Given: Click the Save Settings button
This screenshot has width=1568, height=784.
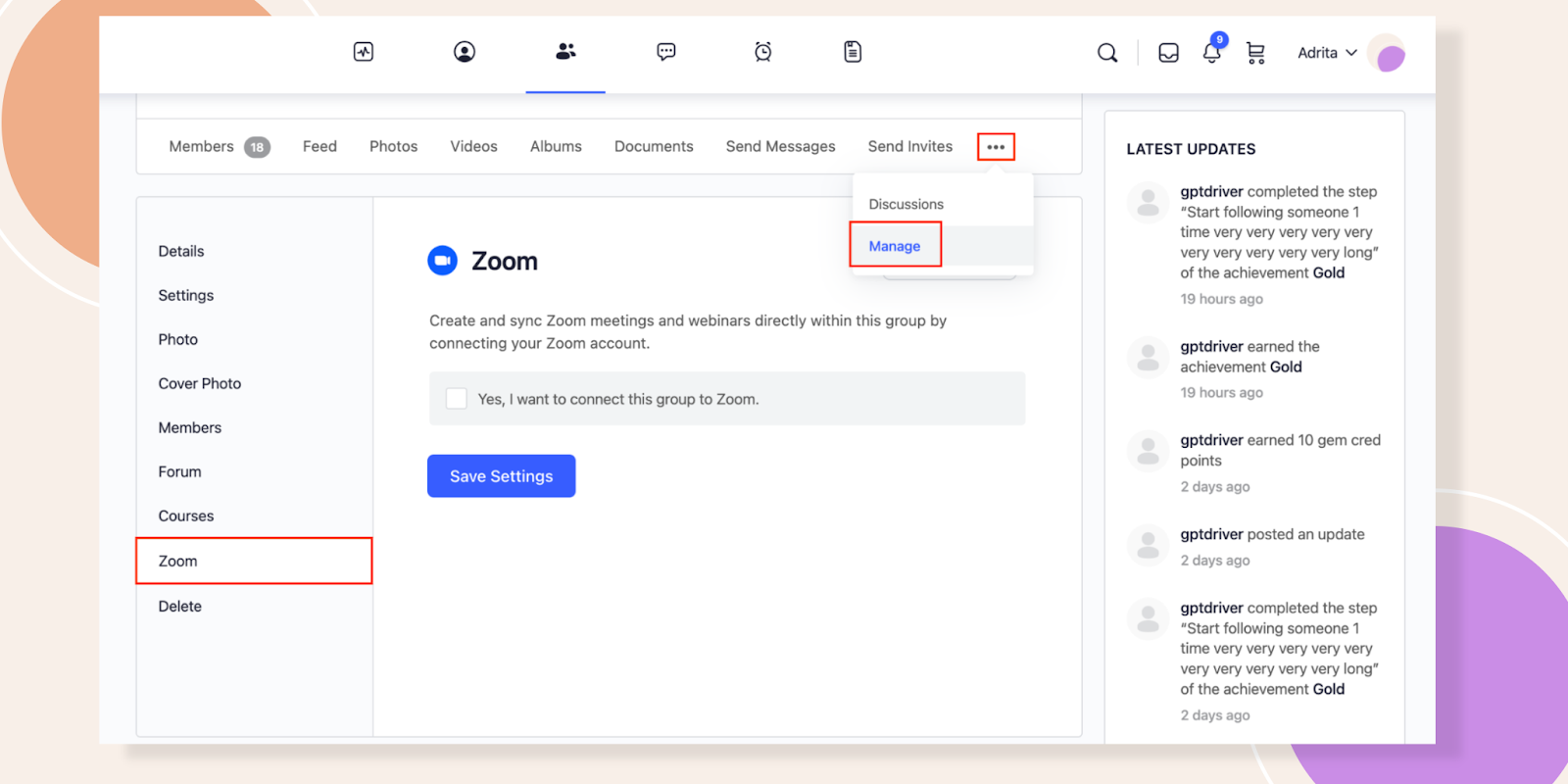Looking at the screenshot, I should tap(502, 476).
